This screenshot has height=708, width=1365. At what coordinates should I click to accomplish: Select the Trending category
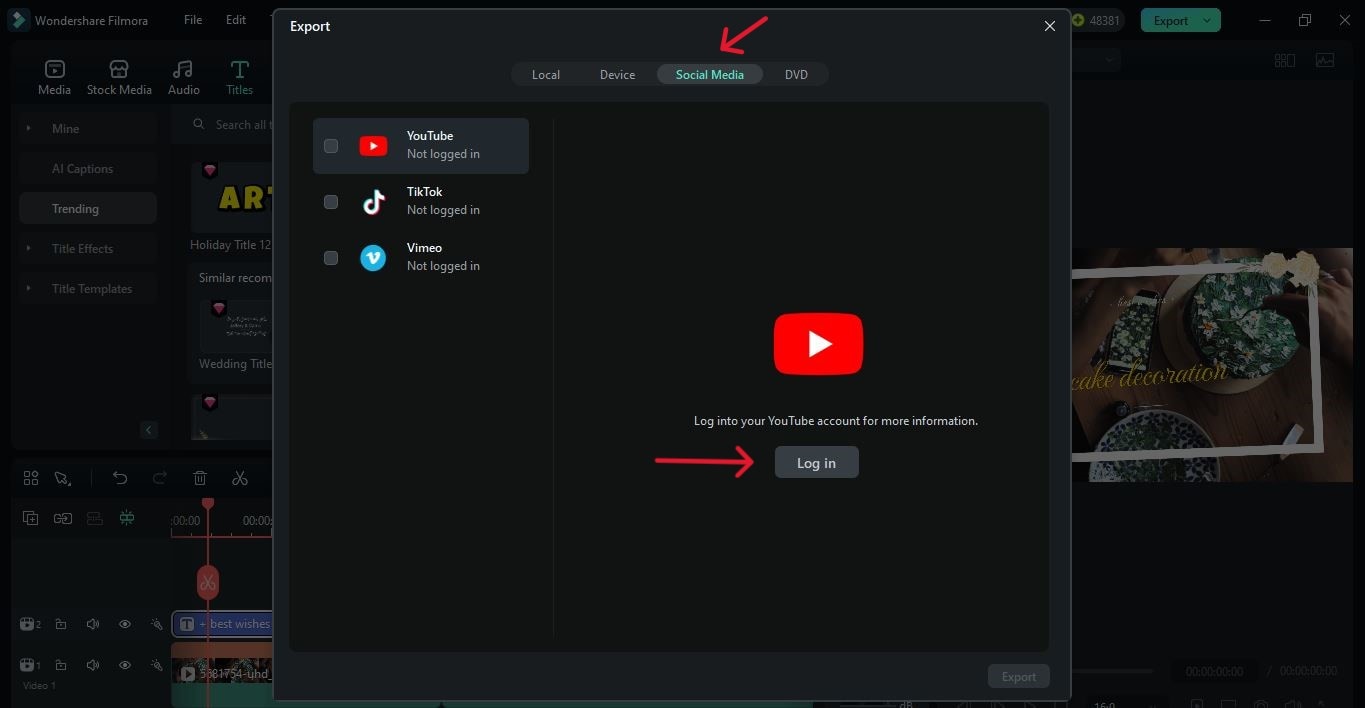[x=87, y=208]
